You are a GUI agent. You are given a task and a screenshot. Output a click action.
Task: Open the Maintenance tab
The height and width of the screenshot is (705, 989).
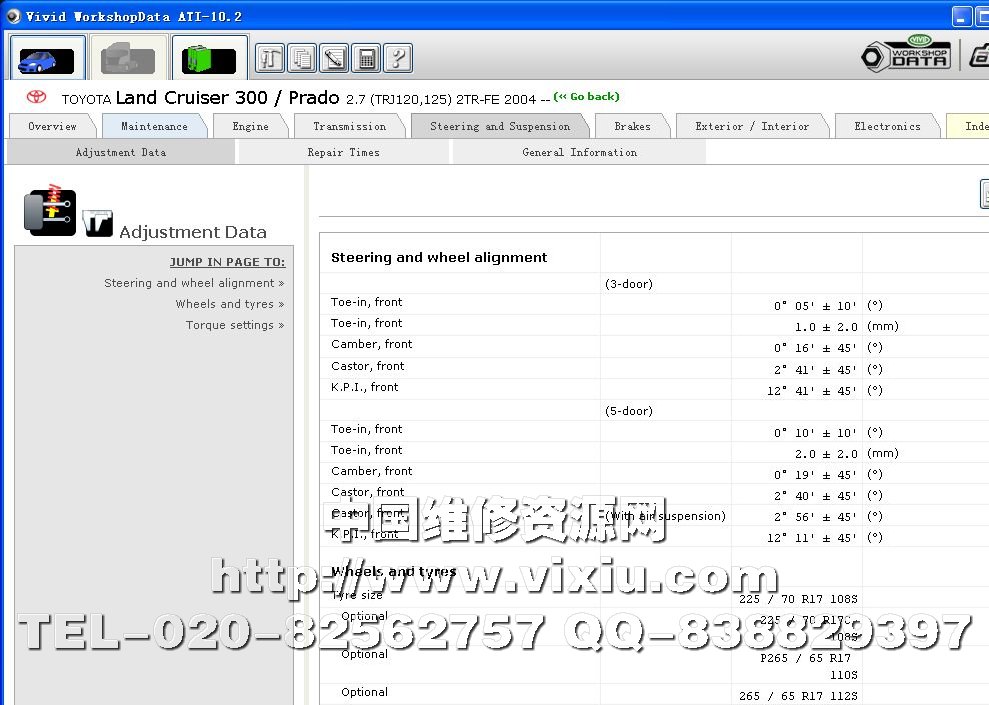coord(154,127)
